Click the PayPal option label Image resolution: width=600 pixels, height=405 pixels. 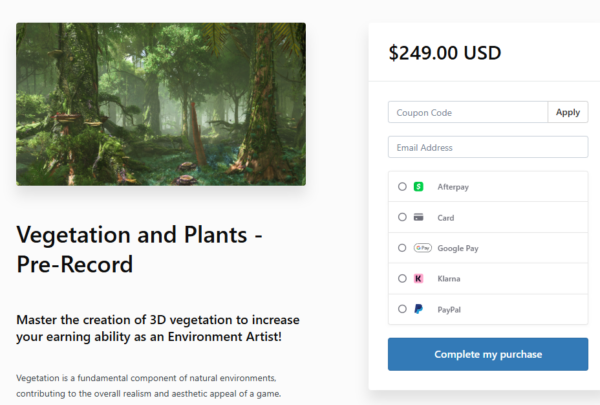[449, 309]
